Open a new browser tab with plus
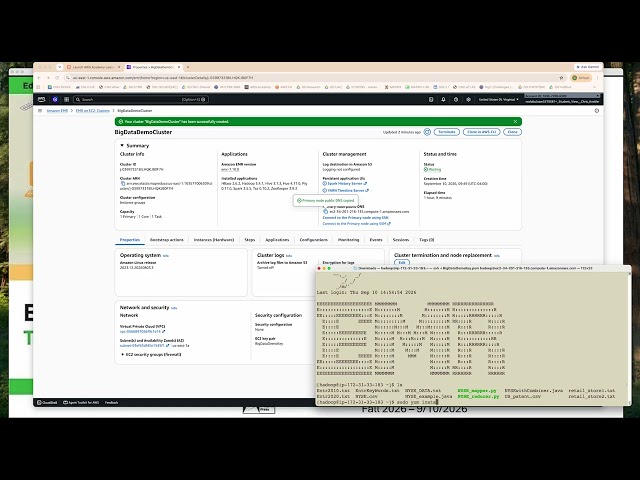The image size is (640, 480). point(188,67)
